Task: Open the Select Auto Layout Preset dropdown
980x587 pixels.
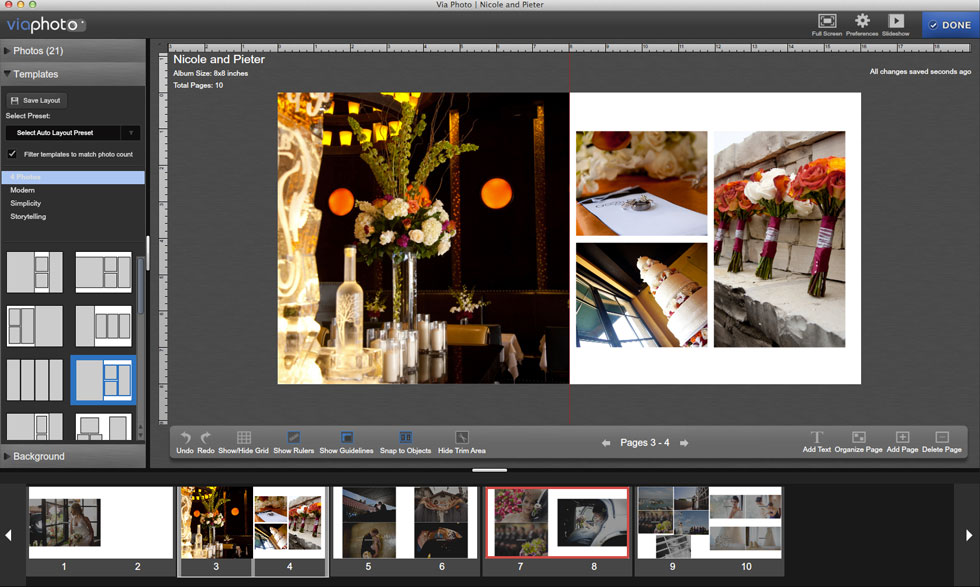Action: coord(73,133)
